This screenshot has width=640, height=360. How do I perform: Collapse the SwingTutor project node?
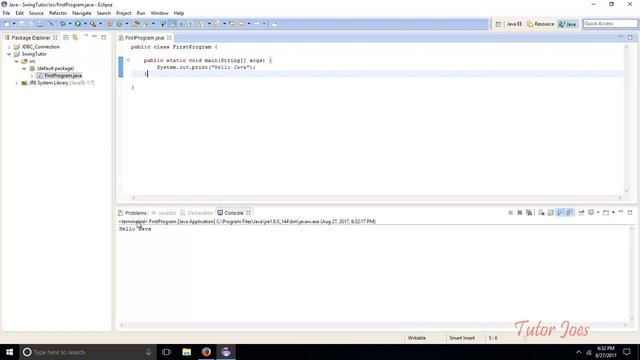[9, 54]
